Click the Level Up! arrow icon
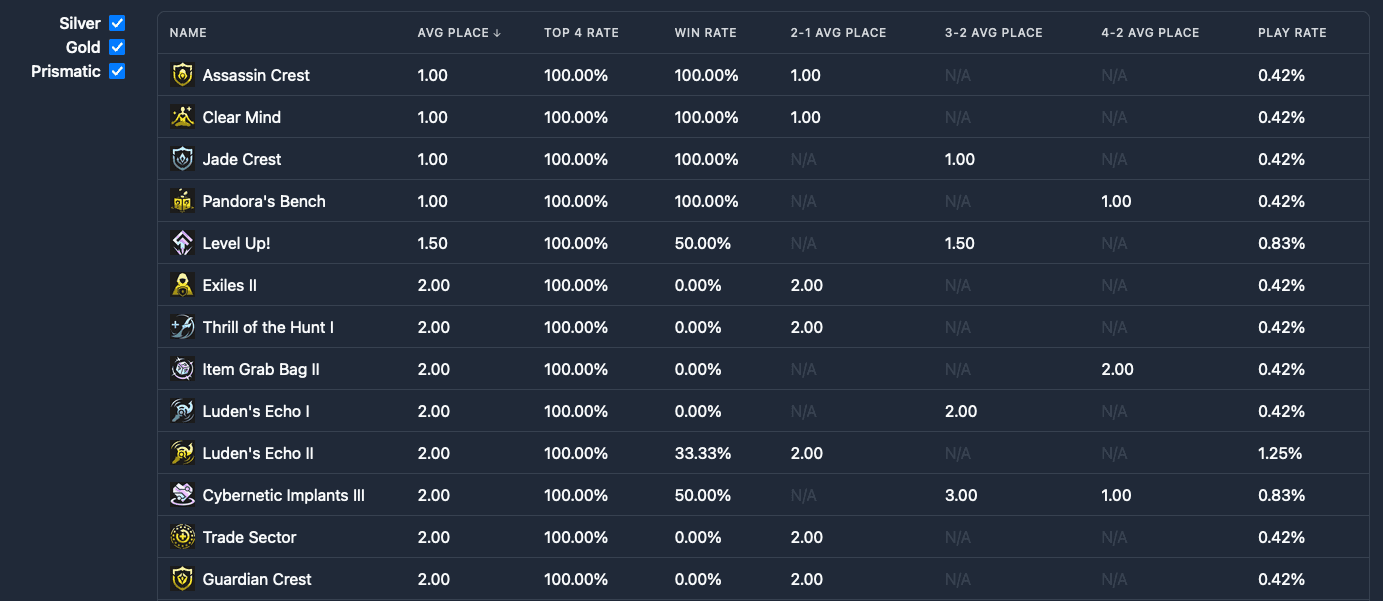The height and width of the screenshot is (601, 1383). tap(182, 243)
